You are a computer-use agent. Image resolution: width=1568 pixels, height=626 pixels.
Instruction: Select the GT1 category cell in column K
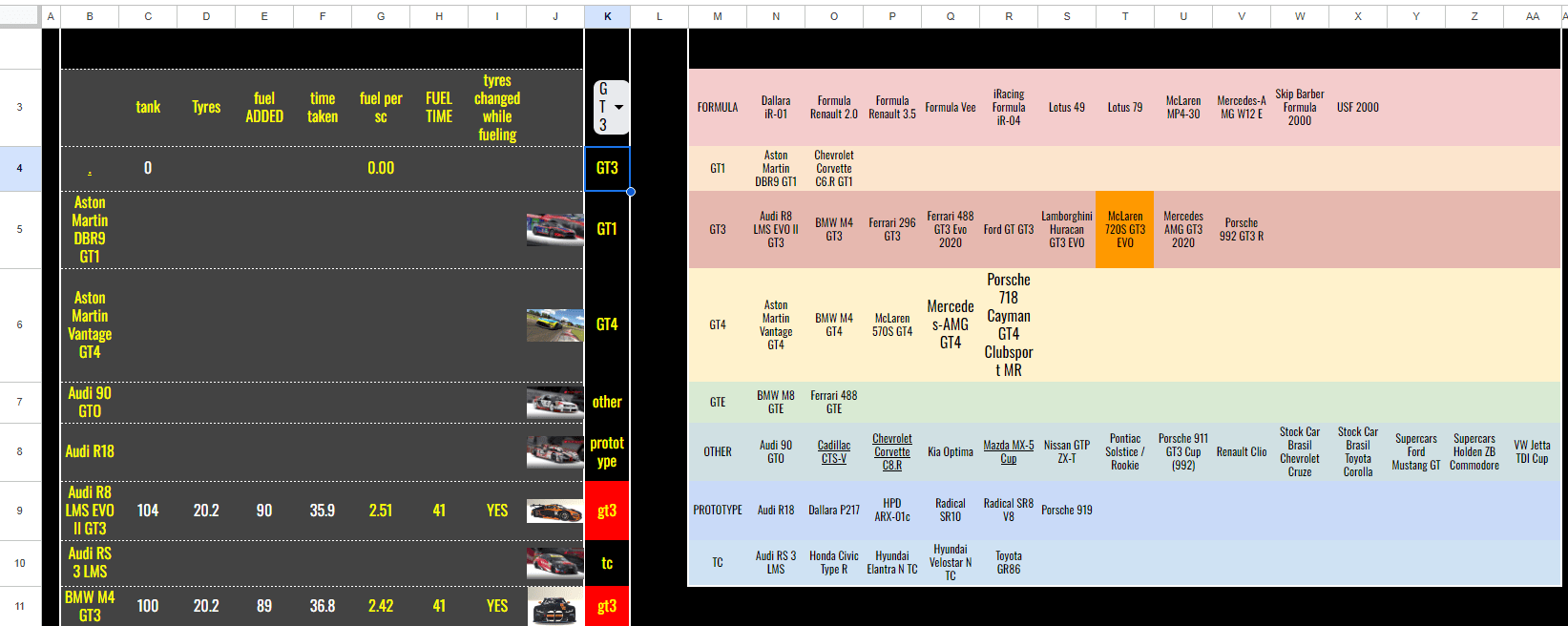click(x=607, y=229)
